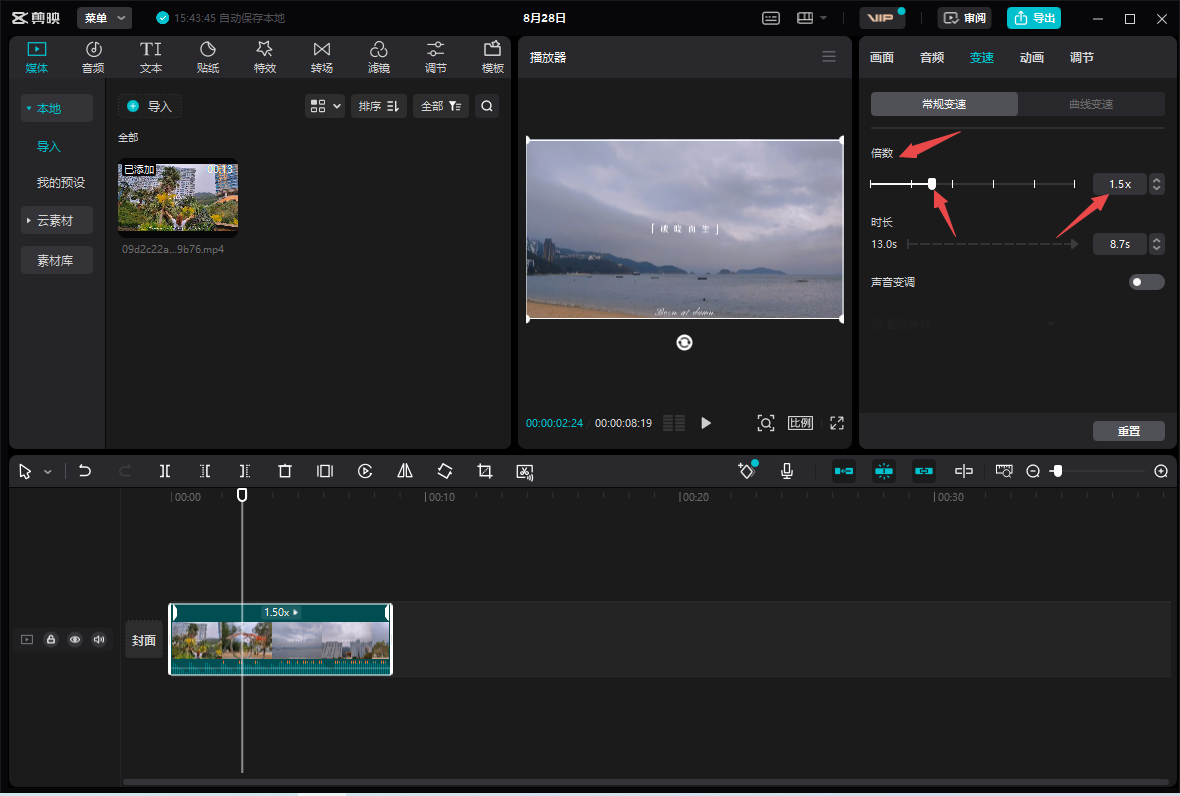Select the 09d2c22a video thumbnail

pyautogui.click(x=178, y=198)
